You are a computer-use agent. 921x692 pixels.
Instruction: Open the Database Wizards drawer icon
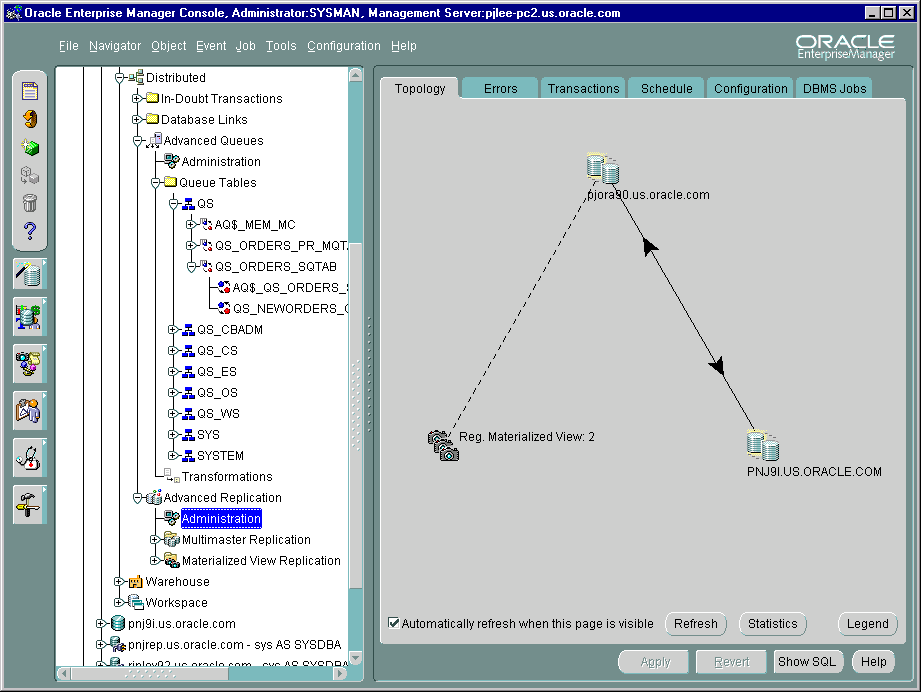25,274
